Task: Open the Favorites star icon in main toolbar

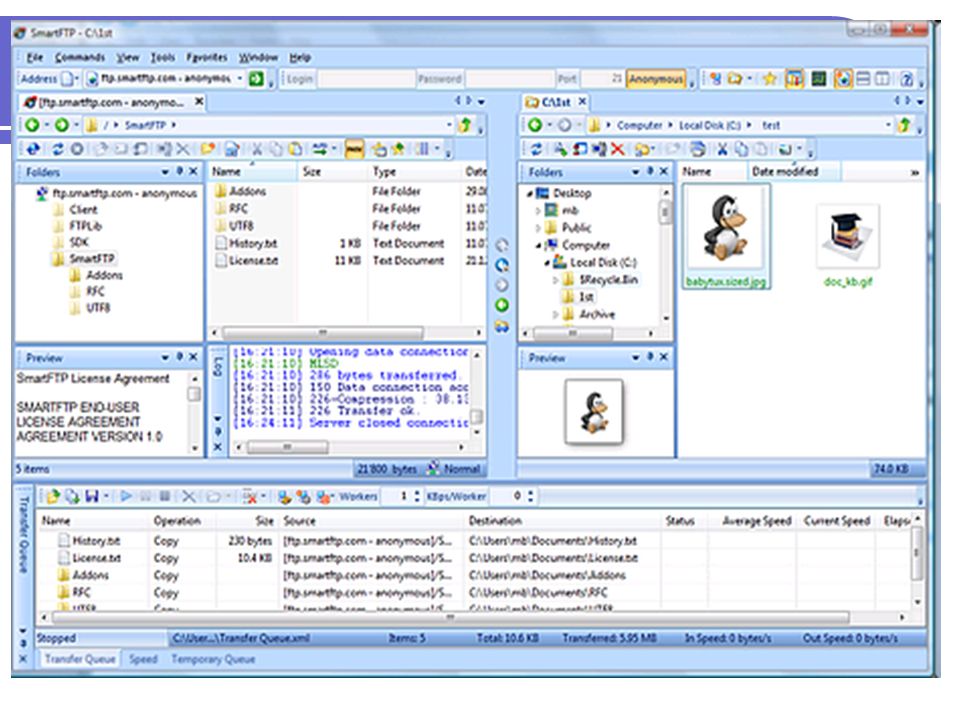Action: pyautogui.click(x=770, y=78)
